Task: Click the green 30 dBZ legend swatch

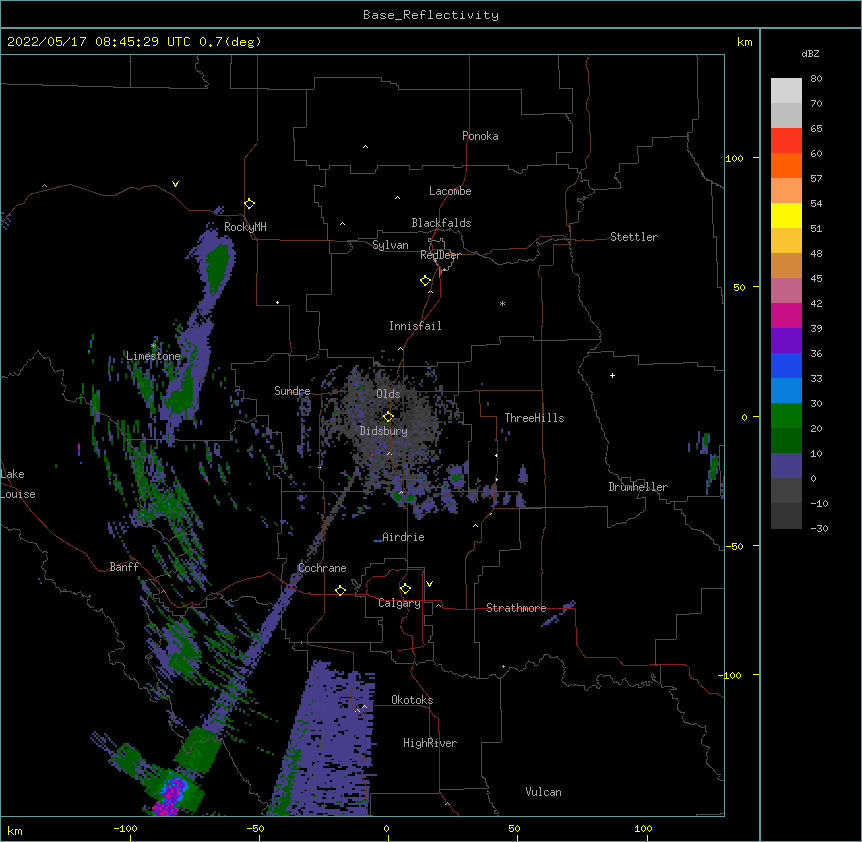Action: (786, 415)
